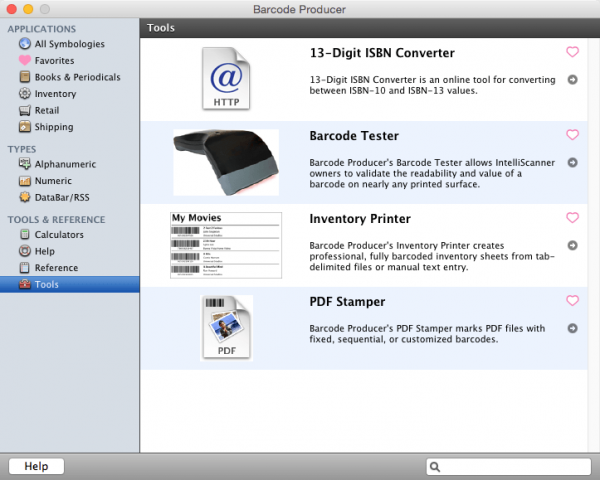Image resolution: width=600 pixels, height=480 pixels.
Task: Click the PDF Stamper description text
Action: tap(427, 334)
